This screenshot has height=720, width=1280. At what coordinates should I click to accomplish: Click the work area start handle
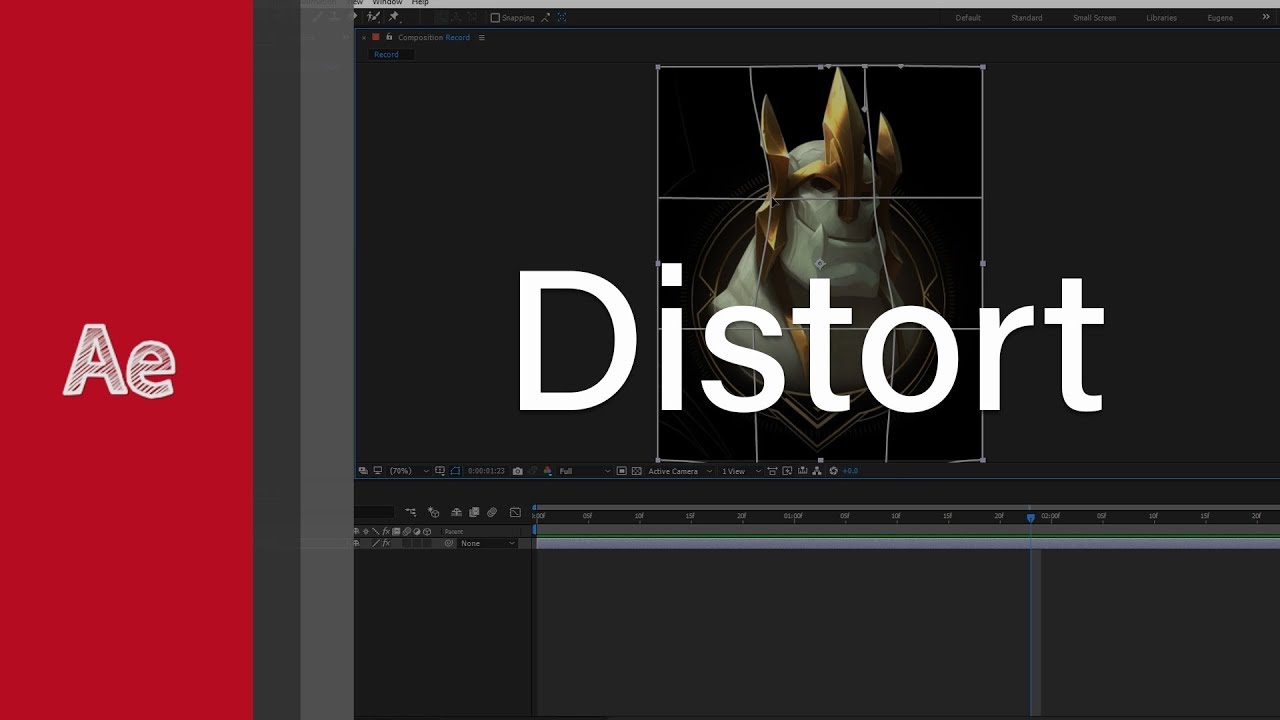(535, 531)
